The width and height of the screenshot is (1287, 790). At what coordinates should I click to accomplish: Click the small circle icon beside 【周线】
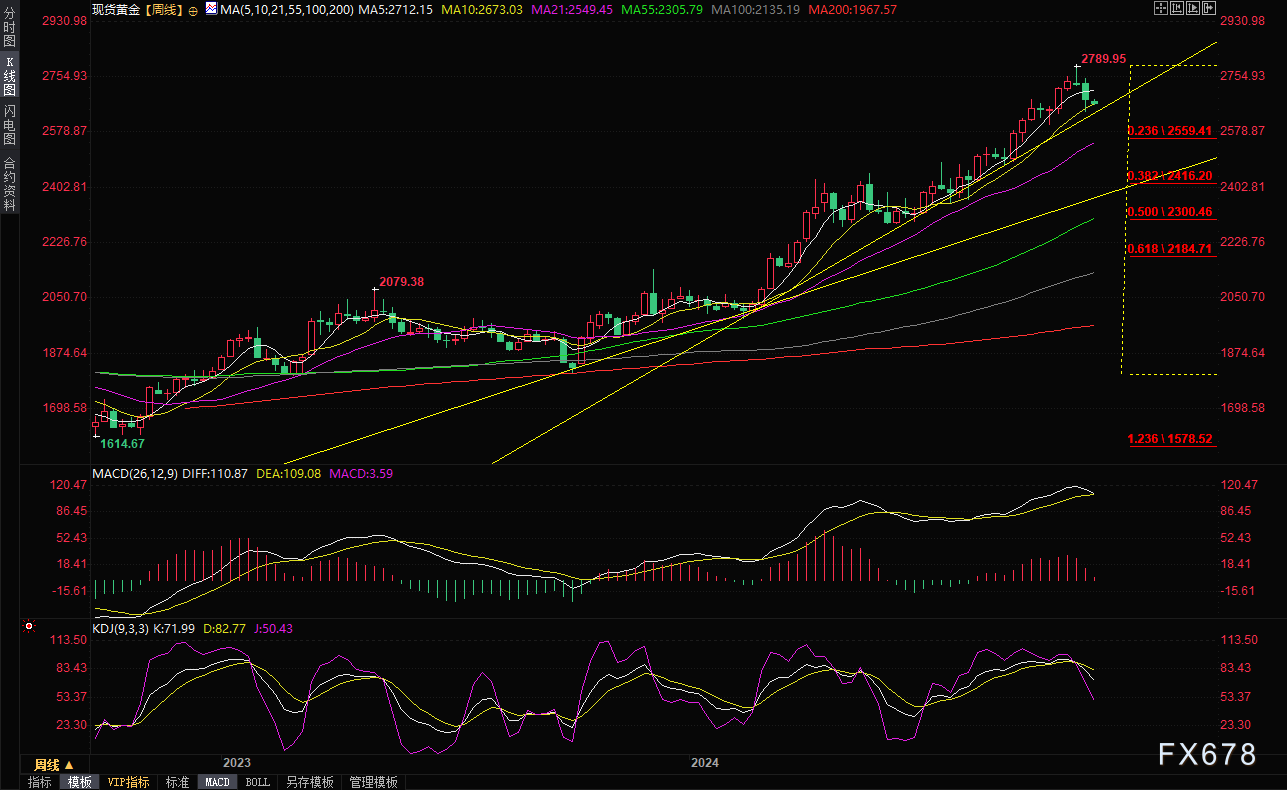[x=193, y=10]
